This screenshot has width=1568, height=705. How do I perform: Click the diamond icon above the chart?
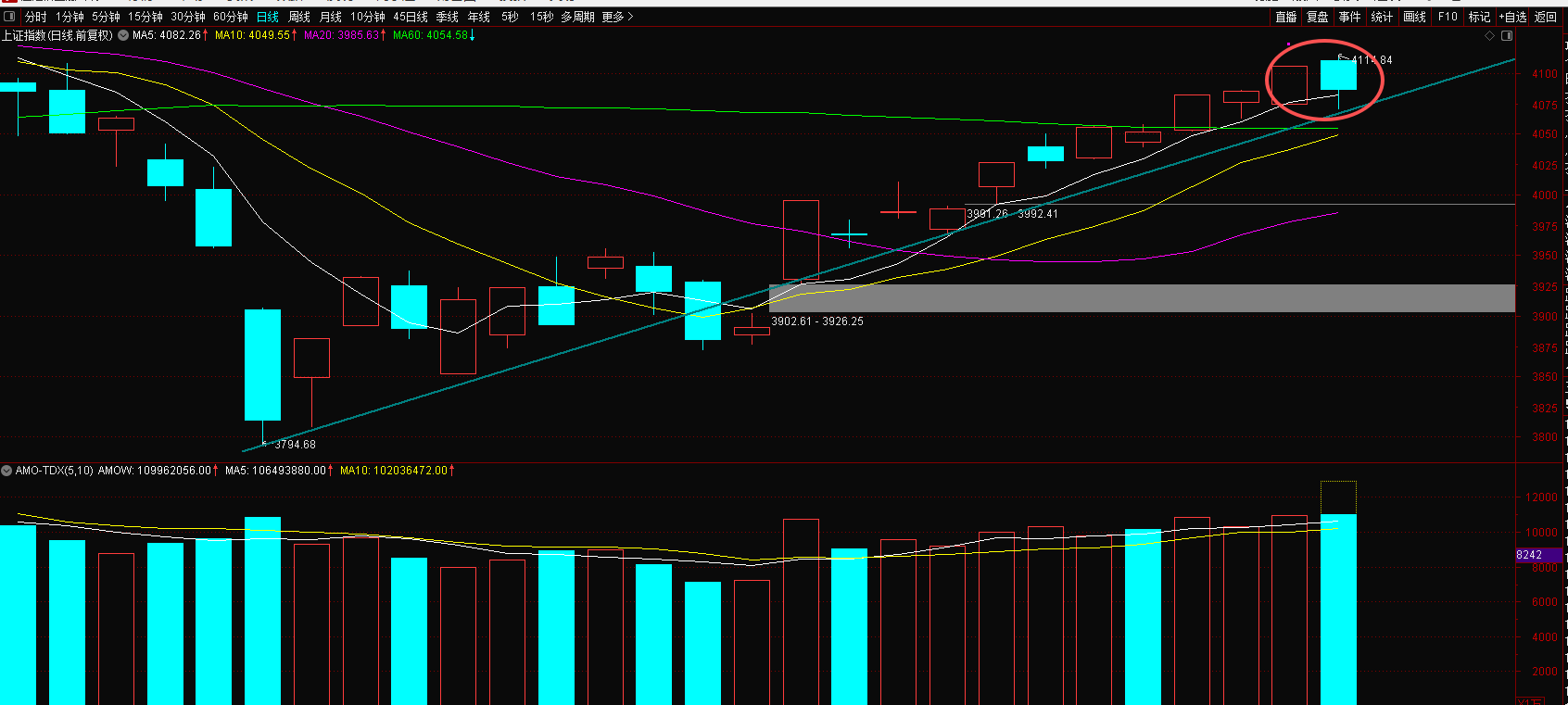[1490, 36]
